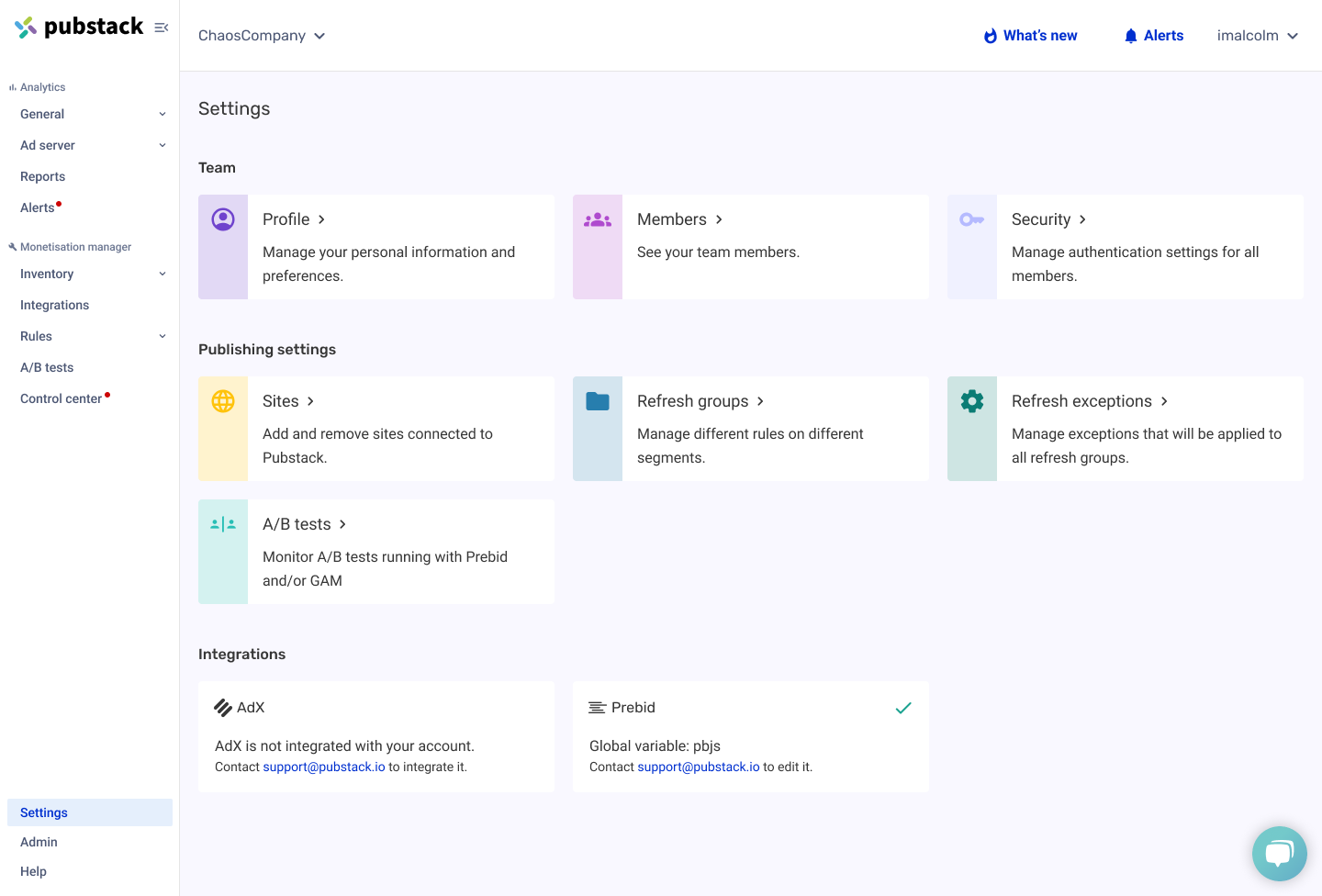This screenshot has width=1322, height=896.
Task: Click the Sites card chevron arrow
Action: tap(310, 402)
